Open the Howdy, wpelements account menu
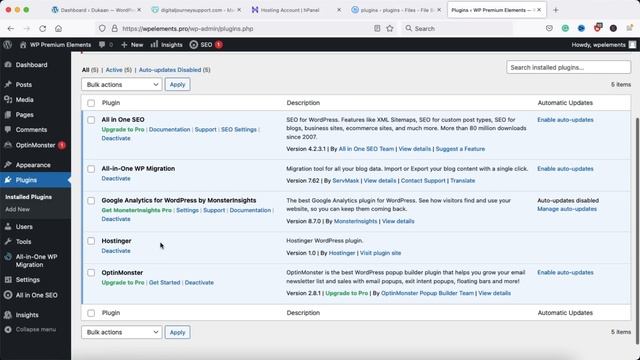 coord(604,45)
